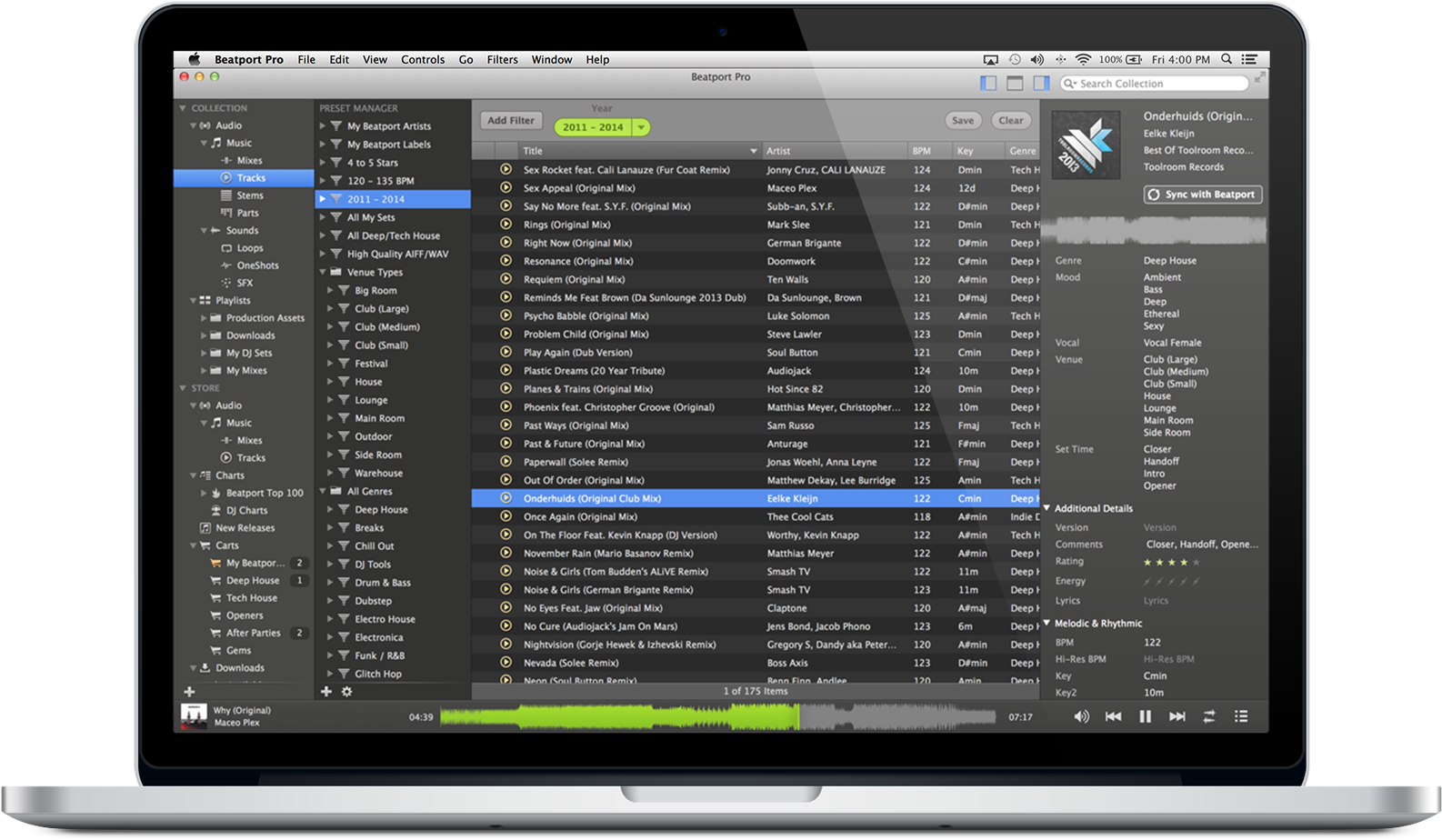Expand My Beatport Artists preset
The height and width of the screenshot is (840, 1442).
pyautogui.click(x=323, y=126)
